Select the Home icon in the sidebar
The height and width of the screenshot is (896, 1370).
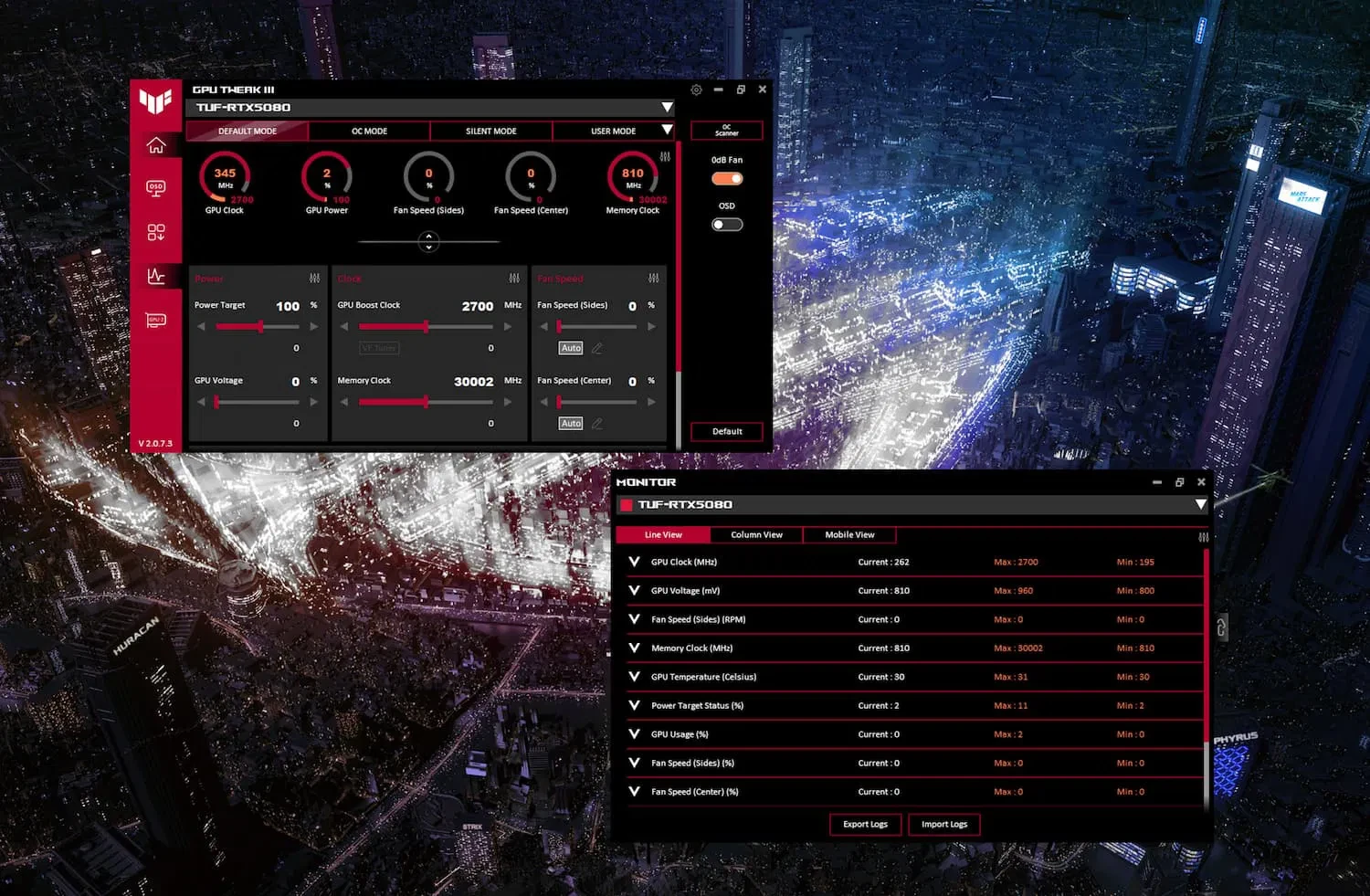click(156, 144)
